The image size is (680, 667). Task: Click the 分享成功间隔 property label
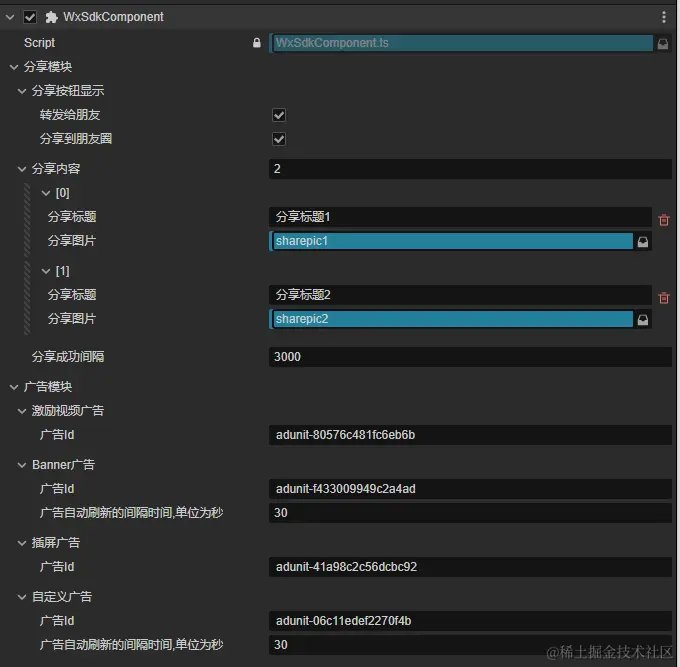[68, 357]
